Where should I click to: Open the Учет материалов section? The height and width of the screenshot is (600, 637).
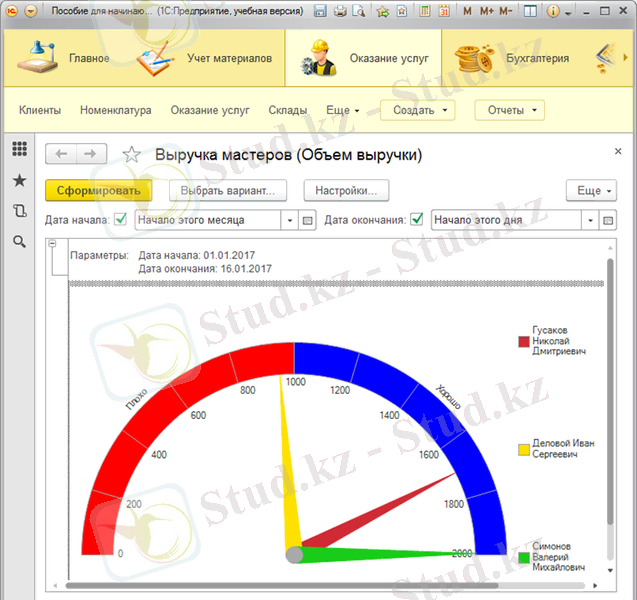pos(204,58)
